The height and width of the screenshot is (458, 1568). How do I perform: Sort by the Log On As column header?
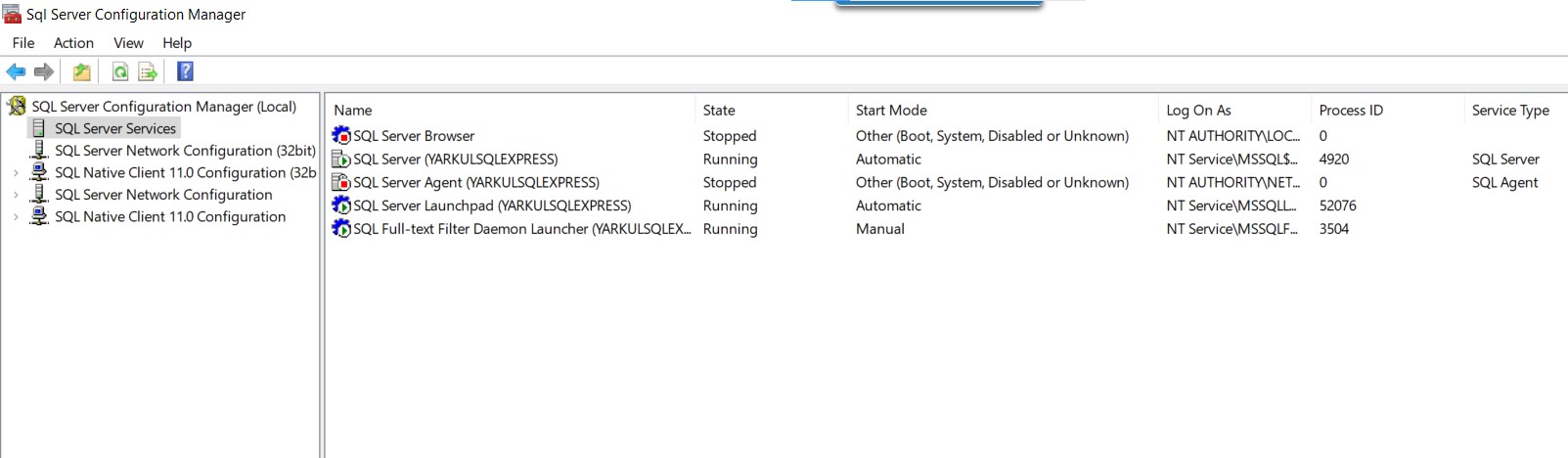point(1198,111)
